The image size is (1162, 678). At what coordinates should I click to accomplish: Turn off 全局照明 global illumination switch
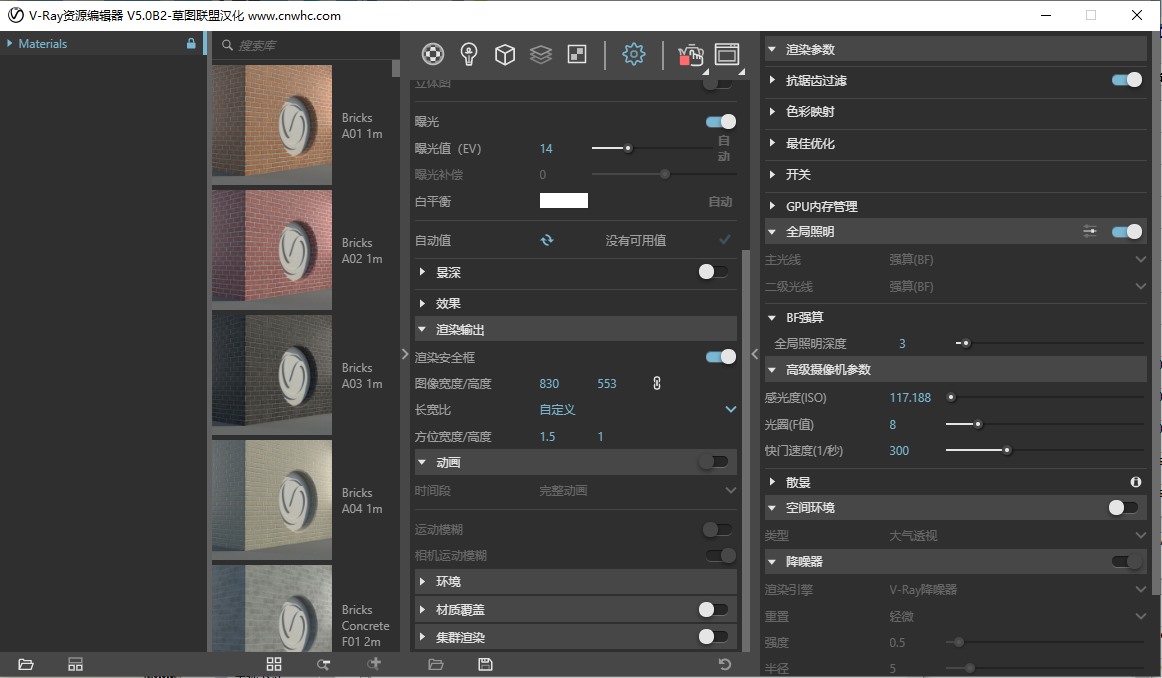[x=1126, y=232]
